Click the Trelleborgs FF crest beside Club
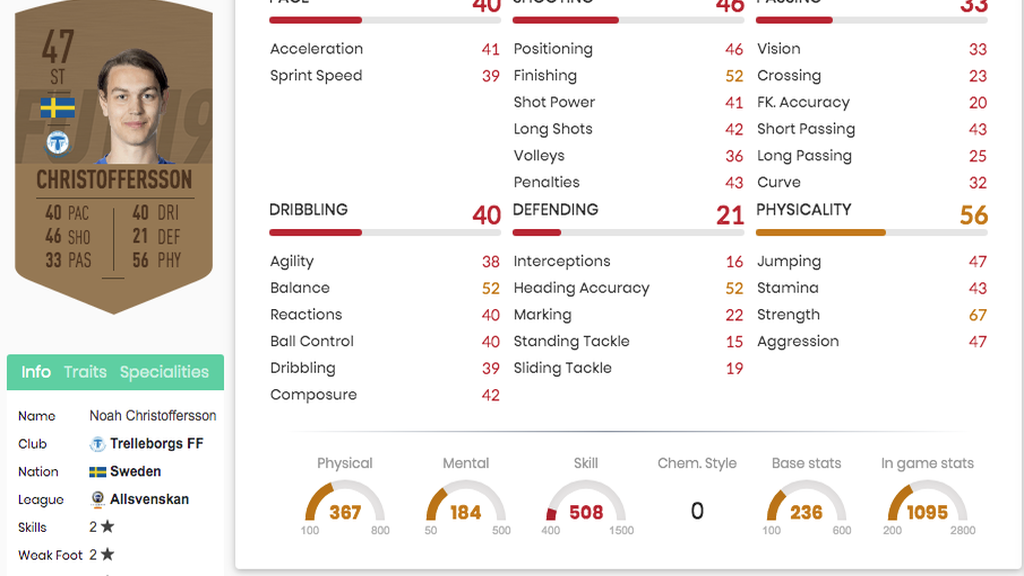 (x=97, y=444)
